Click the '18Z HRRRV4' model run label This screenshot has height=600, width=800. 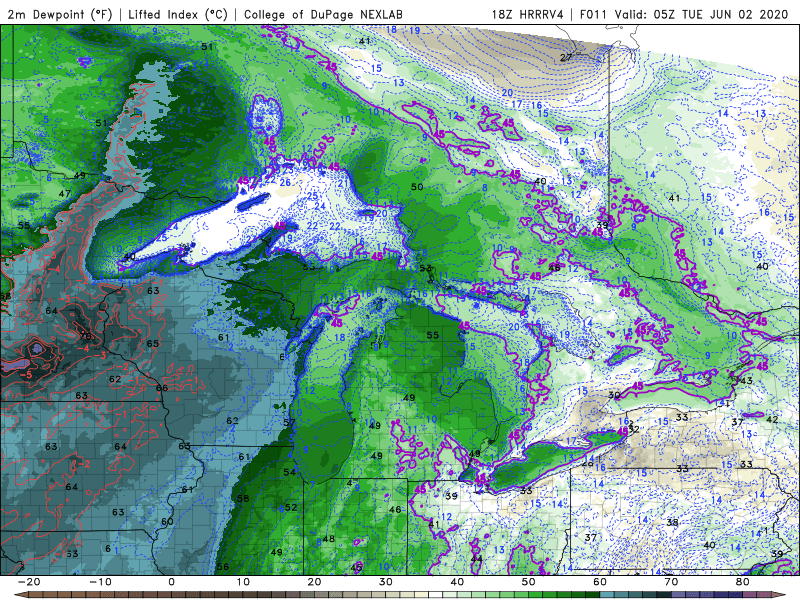point(528,15)
